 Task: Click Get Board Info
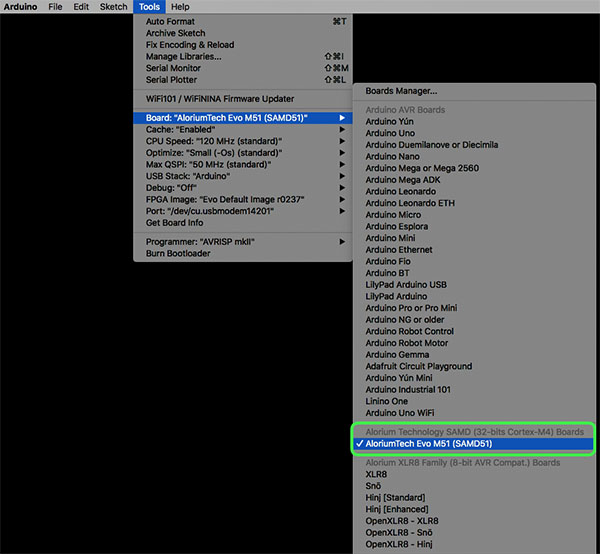pos(243,223)
